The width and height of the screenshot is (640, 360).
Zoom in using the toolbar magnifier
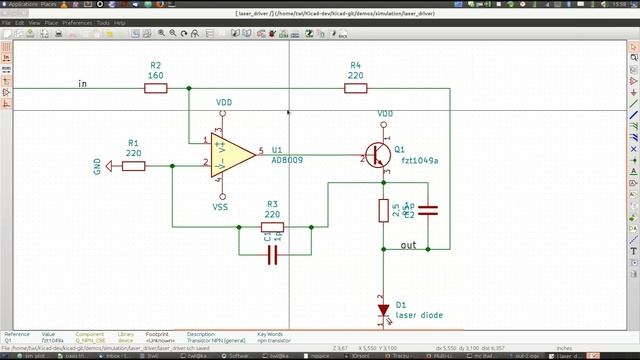[x=162, y=33]
